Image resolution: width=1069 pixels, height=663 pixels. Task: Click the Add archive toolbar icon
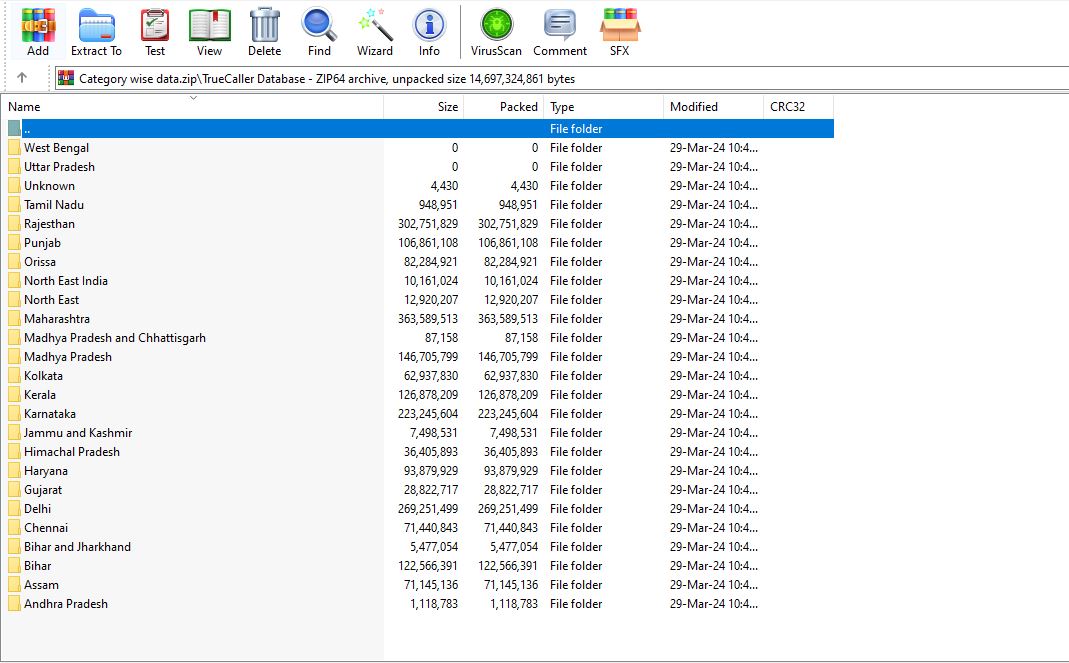pos(38,31)
